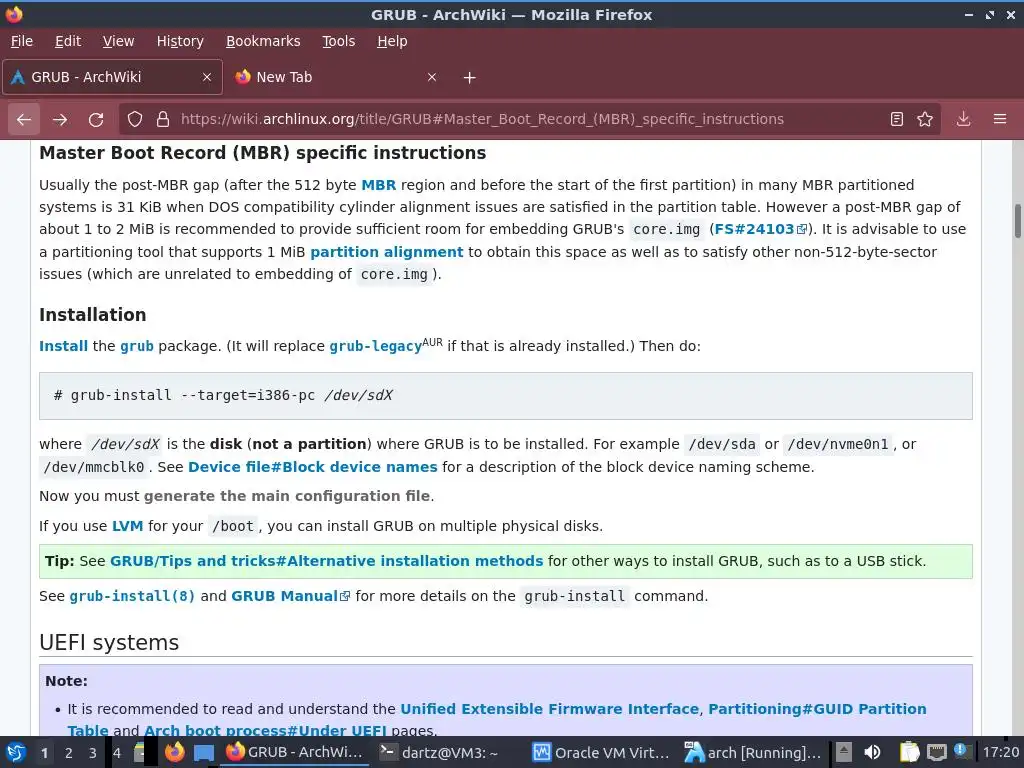Close the New Tab tab
The height and width of the screenshot is (768, 1024).
click(x=432, y=77)
